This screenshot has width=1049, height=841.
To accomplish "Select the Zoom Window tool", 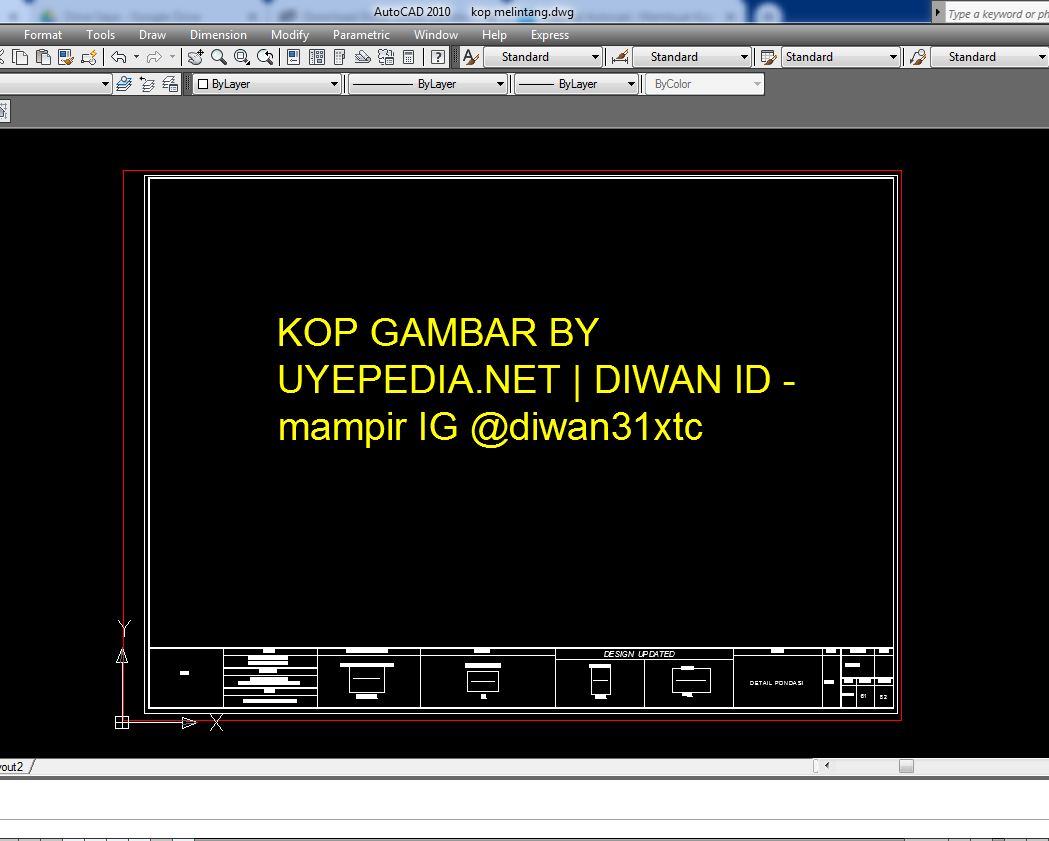I will [x=242, y=57].
